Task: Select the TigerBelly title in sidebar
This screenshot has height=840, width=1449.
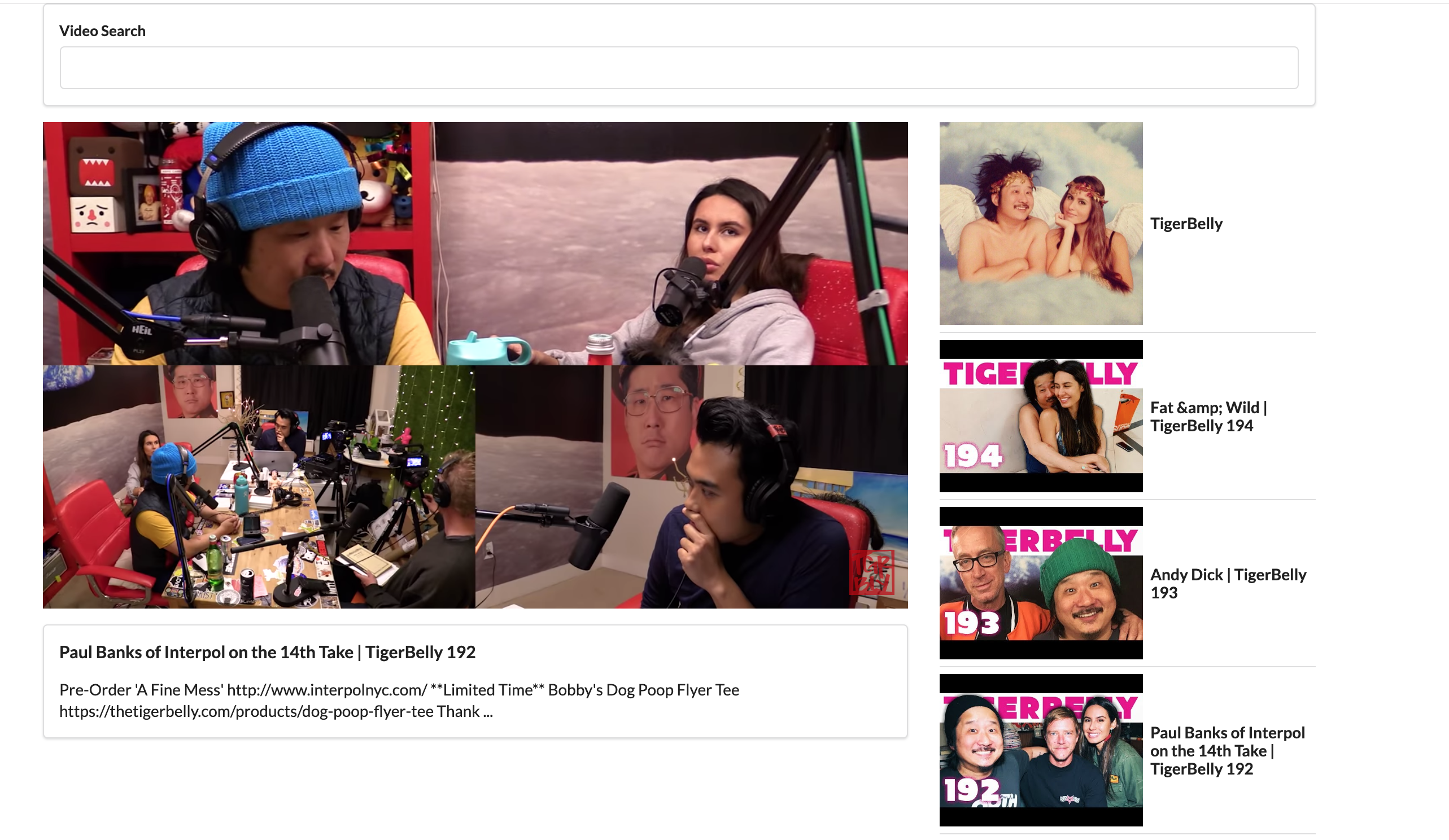Action: [x=1186, y=224]
